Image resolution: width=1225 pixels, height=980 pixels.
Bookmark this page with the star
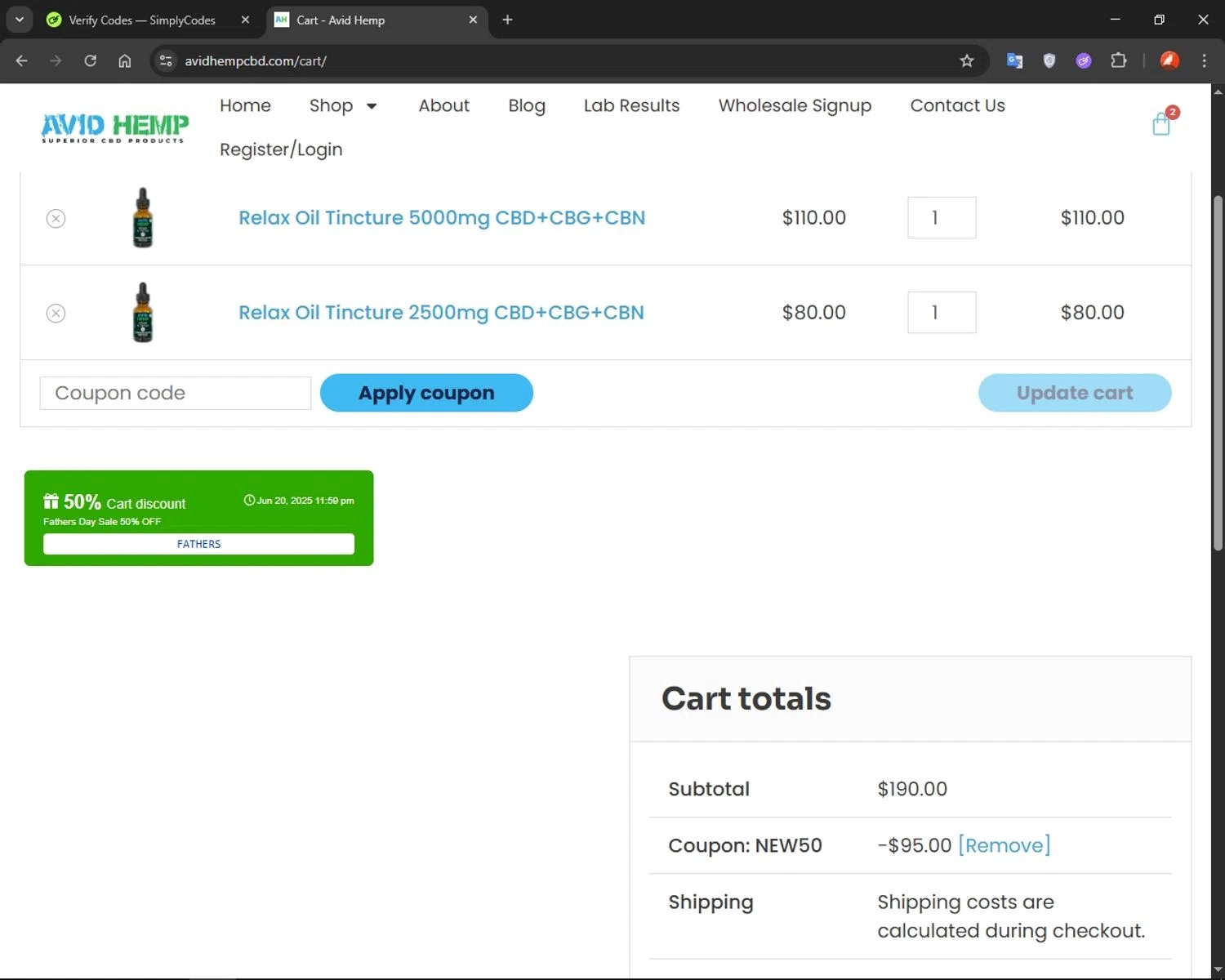pos(967,60)
